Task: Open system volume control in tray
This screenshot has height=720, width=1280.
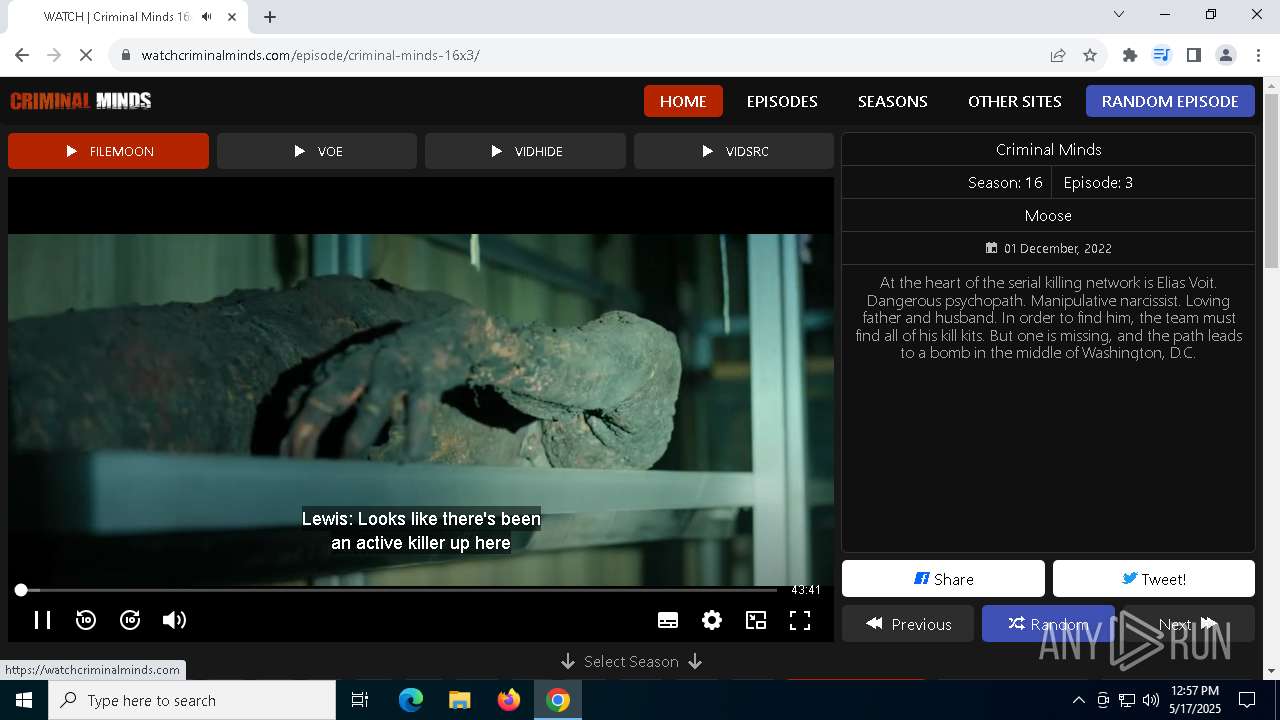Action: pyautogui.click(x=1151, y=700)
